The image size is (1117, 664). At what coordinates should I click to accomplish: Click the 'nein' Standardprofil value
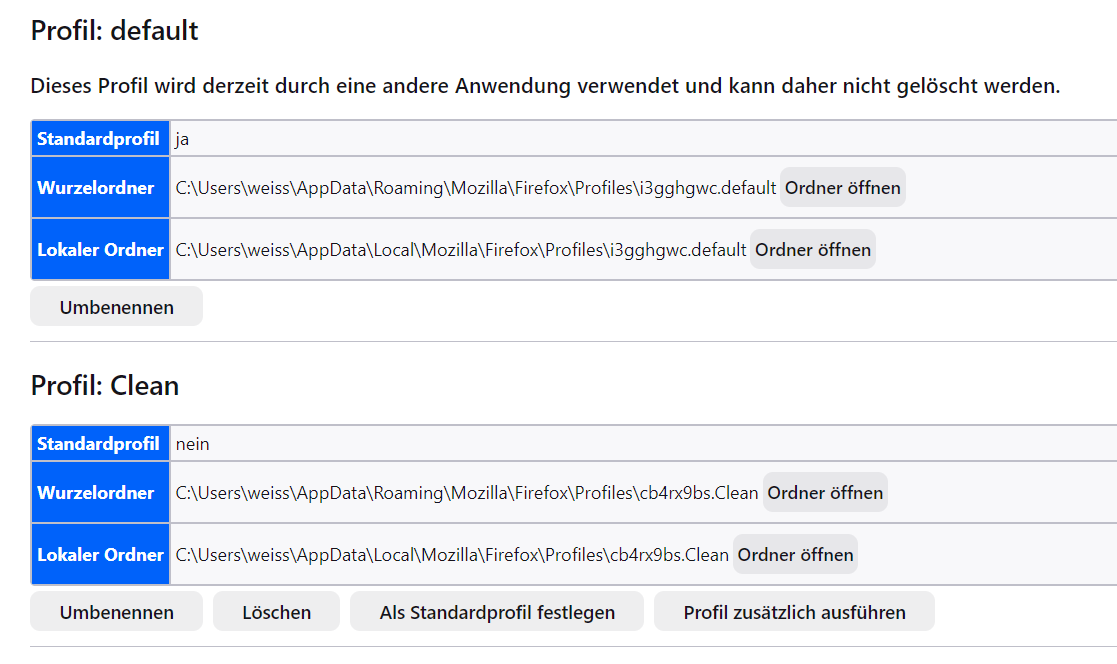(x=193, y=444)
